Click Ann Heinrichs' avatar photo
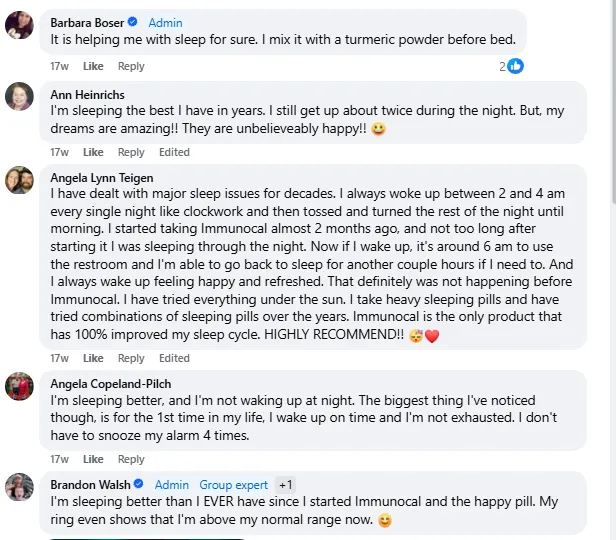This screenshot has width=616, height=540. pos(20,96)
